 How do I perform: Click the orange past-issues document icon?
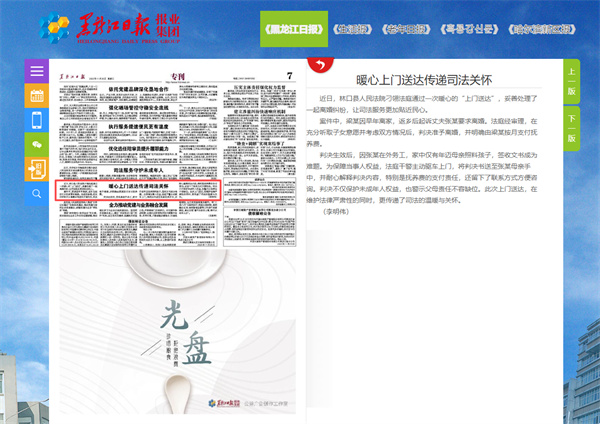pos(37,169)
